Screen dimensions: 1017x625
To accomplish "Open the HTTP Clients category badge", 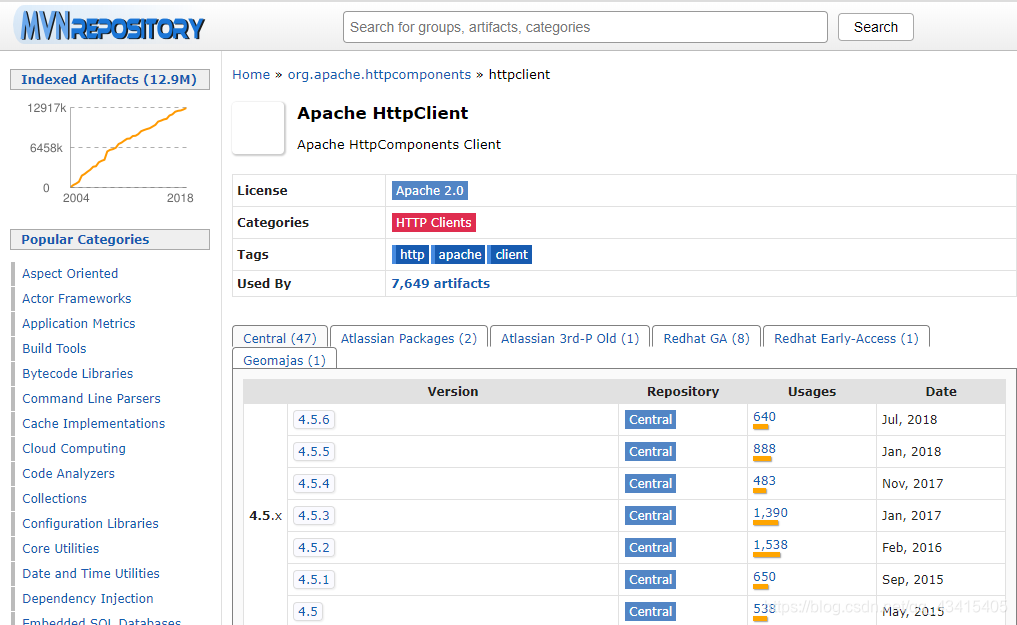I will click(x=433, y=222).
